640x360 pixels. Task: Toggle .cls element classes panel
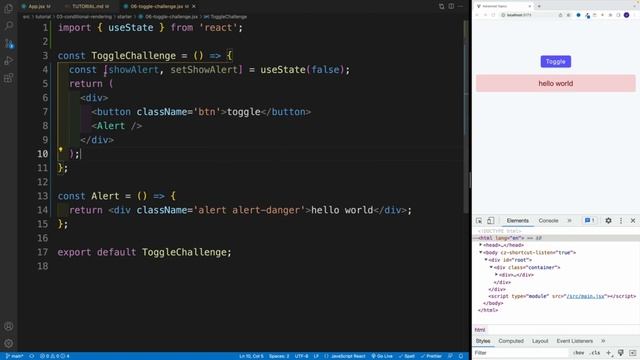tap(595, 353)
